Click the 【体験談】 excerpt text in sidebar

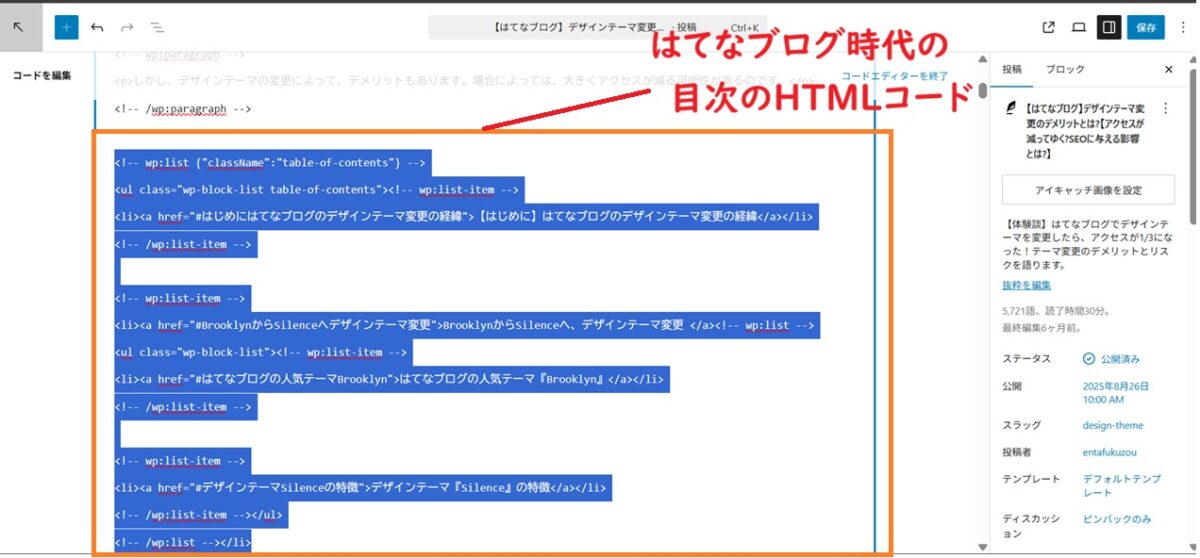pyautogui.click(x=1087, y=245)
